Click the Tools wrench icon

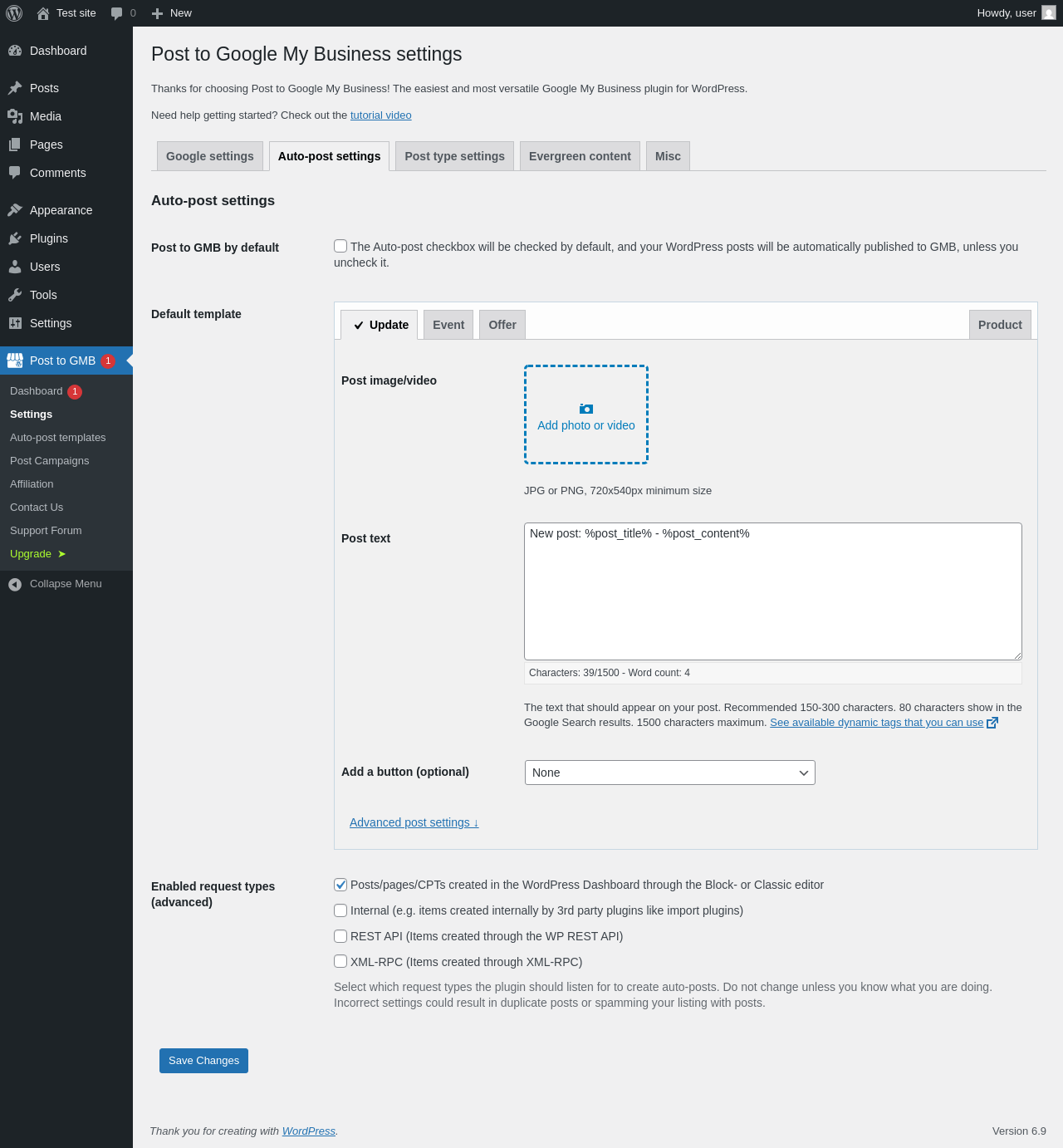[15, 295]
